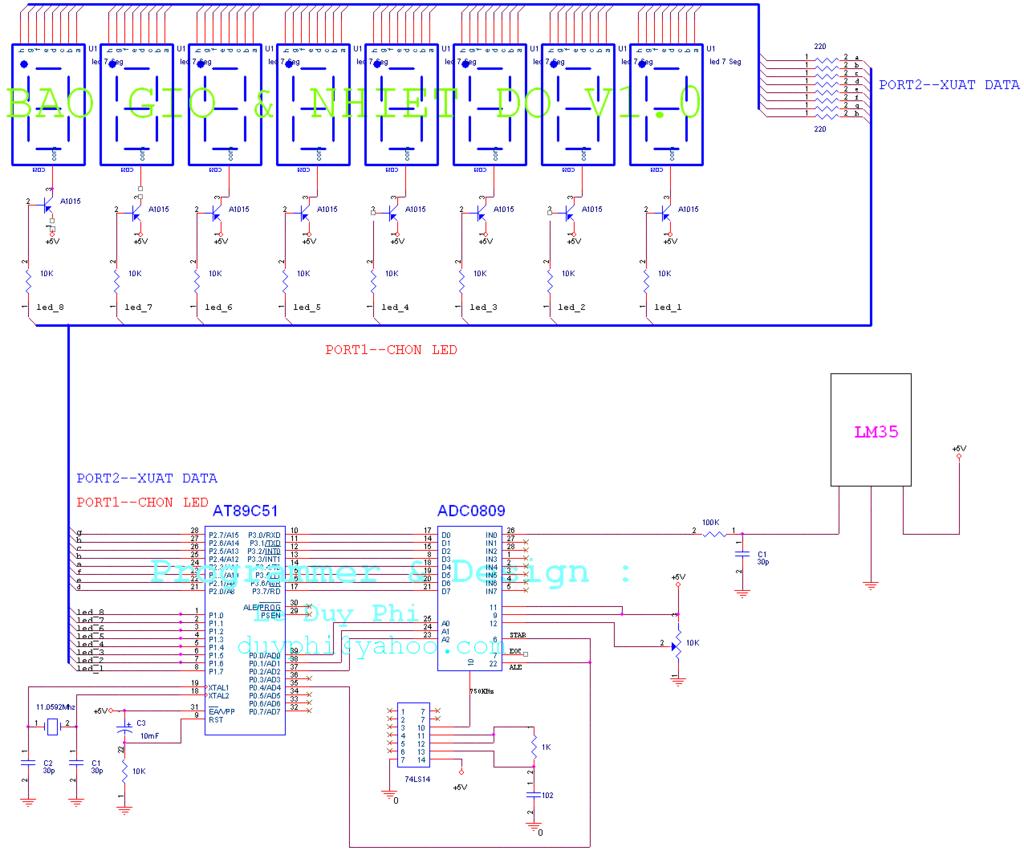Click the led_4 net label
The height and width of the screenshot is (851, 1024).
point(395,307)
